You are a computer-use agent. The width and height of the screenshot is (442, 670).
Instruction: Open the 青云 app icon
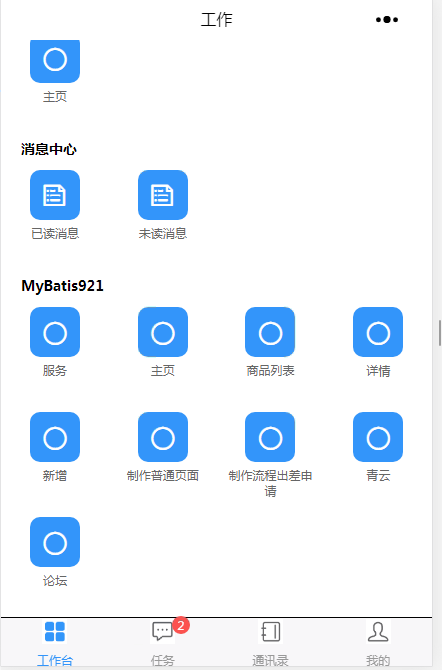[x=378, y=437]
